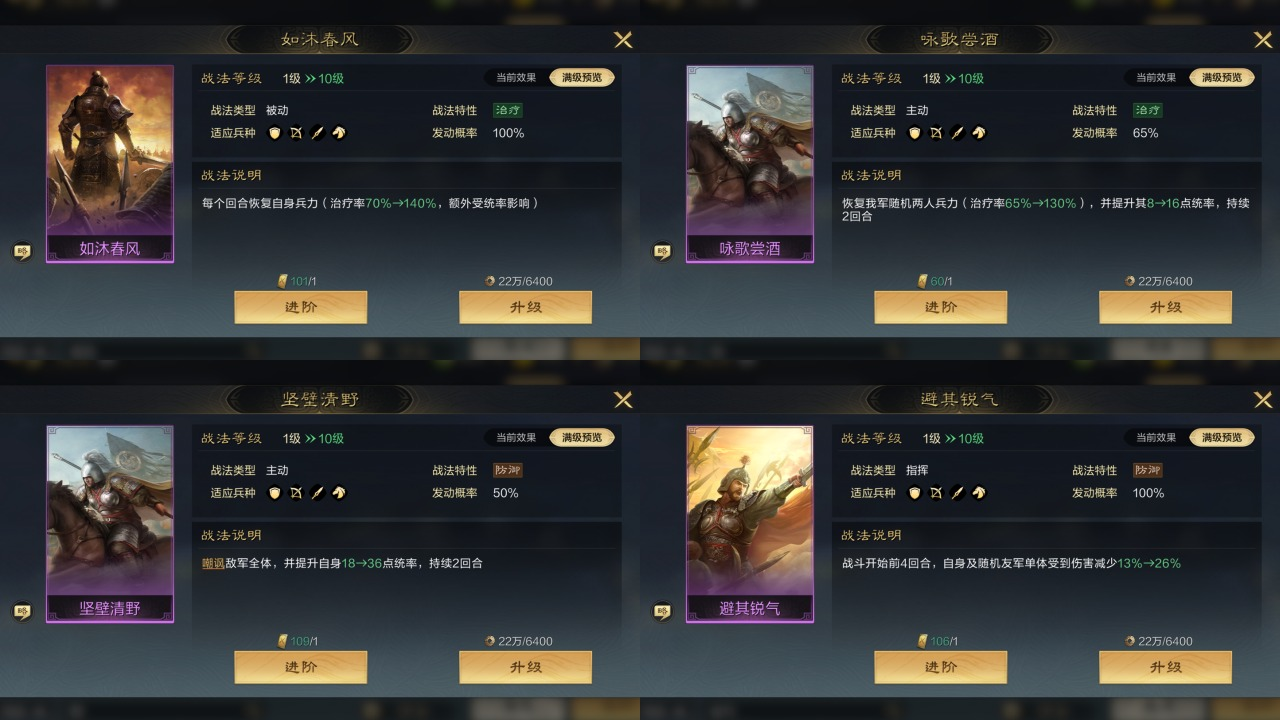Toggle 满级预览 in the 避其锐气 panel
Viewport: 1280px width, 720px height.
[1222, 437]
